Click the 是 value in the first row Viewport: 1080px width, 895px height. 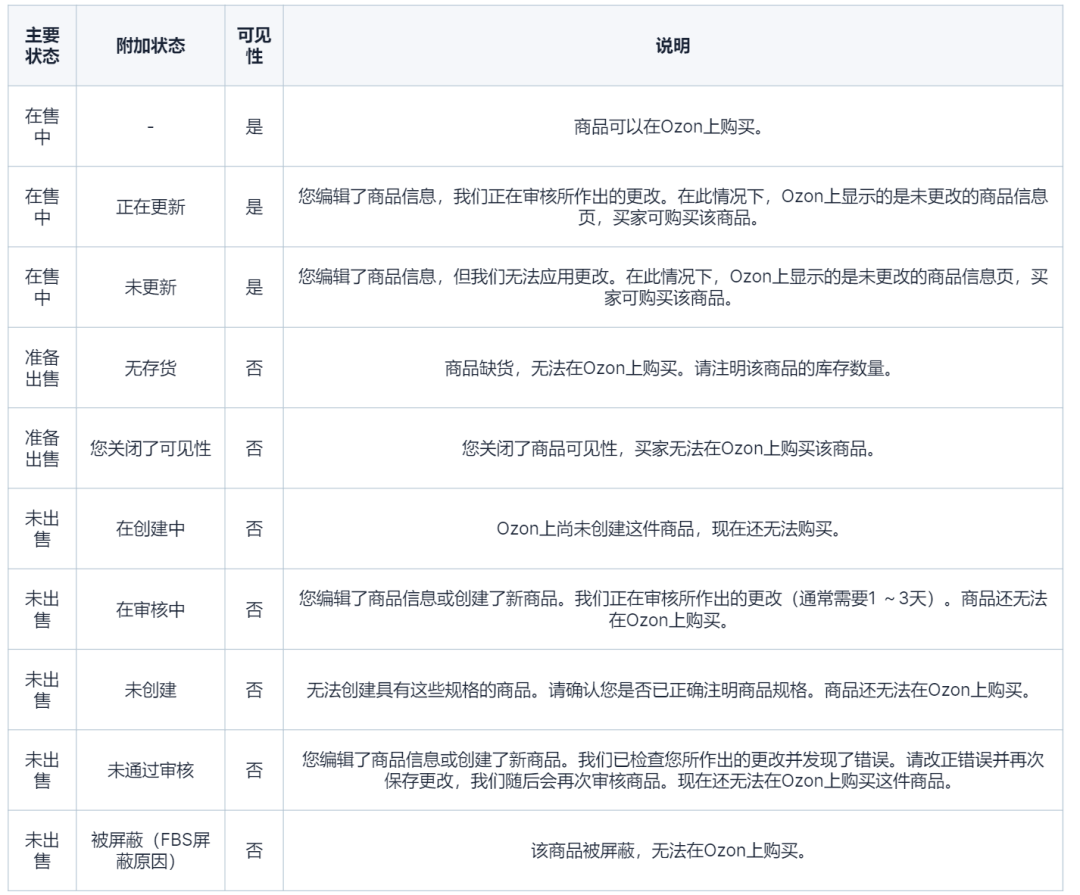point(253,127)
